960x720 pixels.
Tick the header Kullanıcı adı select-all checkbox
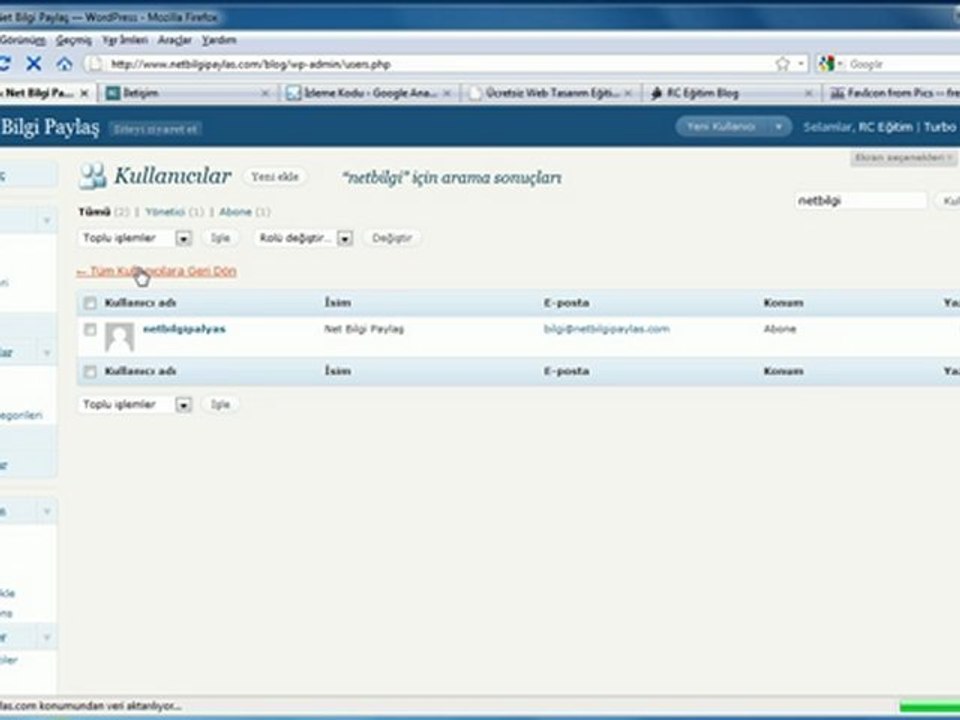pos(90,303)
